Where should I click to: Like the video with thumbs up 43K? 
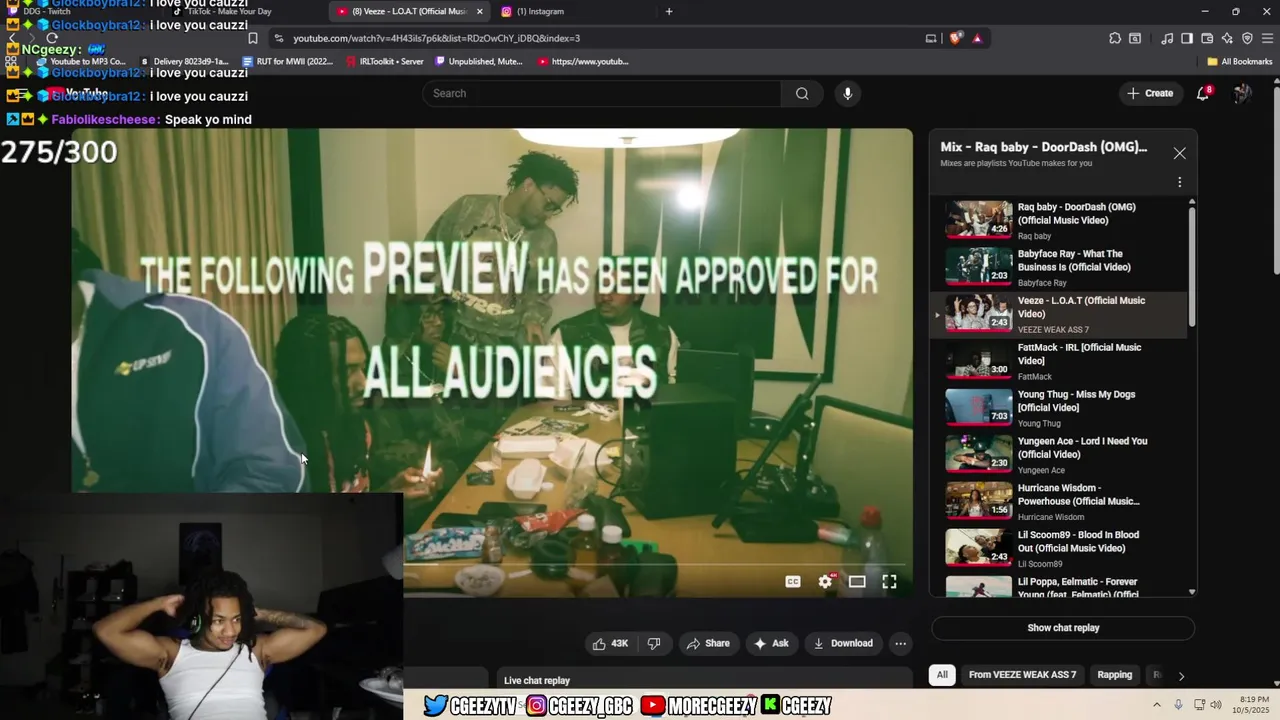pyautogui.click(x=609, y=643)
